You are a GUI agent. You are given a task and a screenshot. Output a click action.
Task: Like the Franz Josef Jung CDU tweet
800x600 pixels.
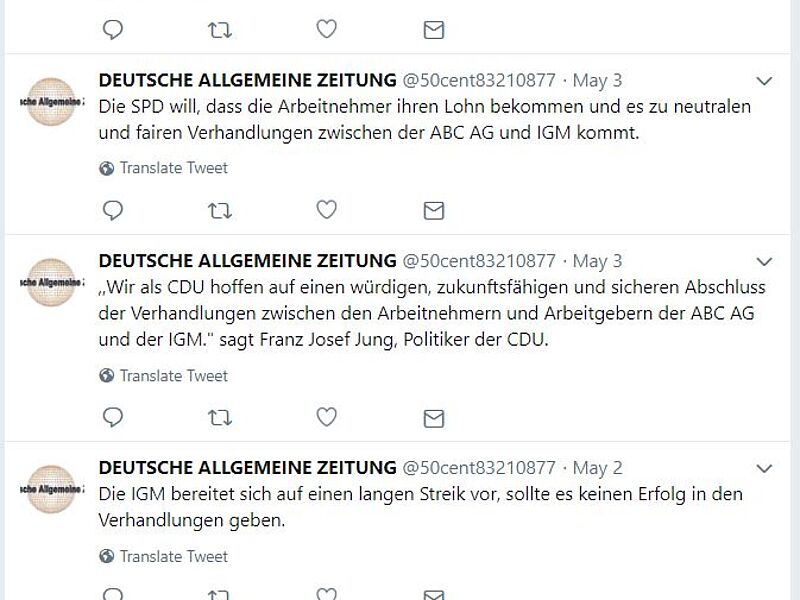[326, 417]
